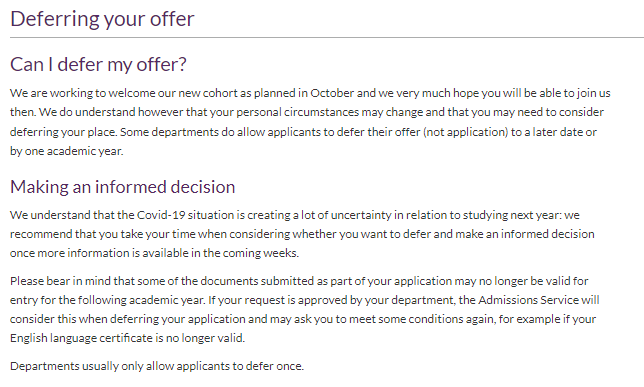The image size is (644, 387).
Task: Click the word "uncertainty" in the Covid paragraph
Action: pos(361,215)
